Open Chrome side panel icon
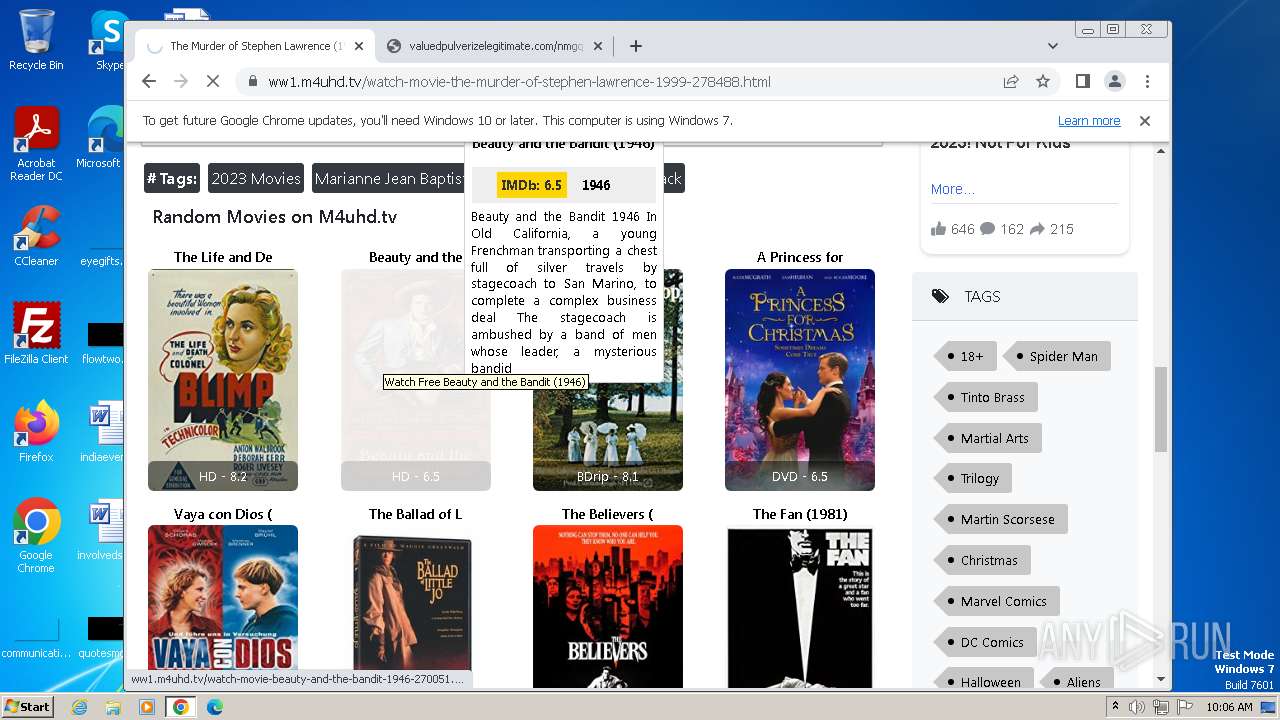Image resolution: width=1280 pixels, height=720 pixels. pos(1082,82)
